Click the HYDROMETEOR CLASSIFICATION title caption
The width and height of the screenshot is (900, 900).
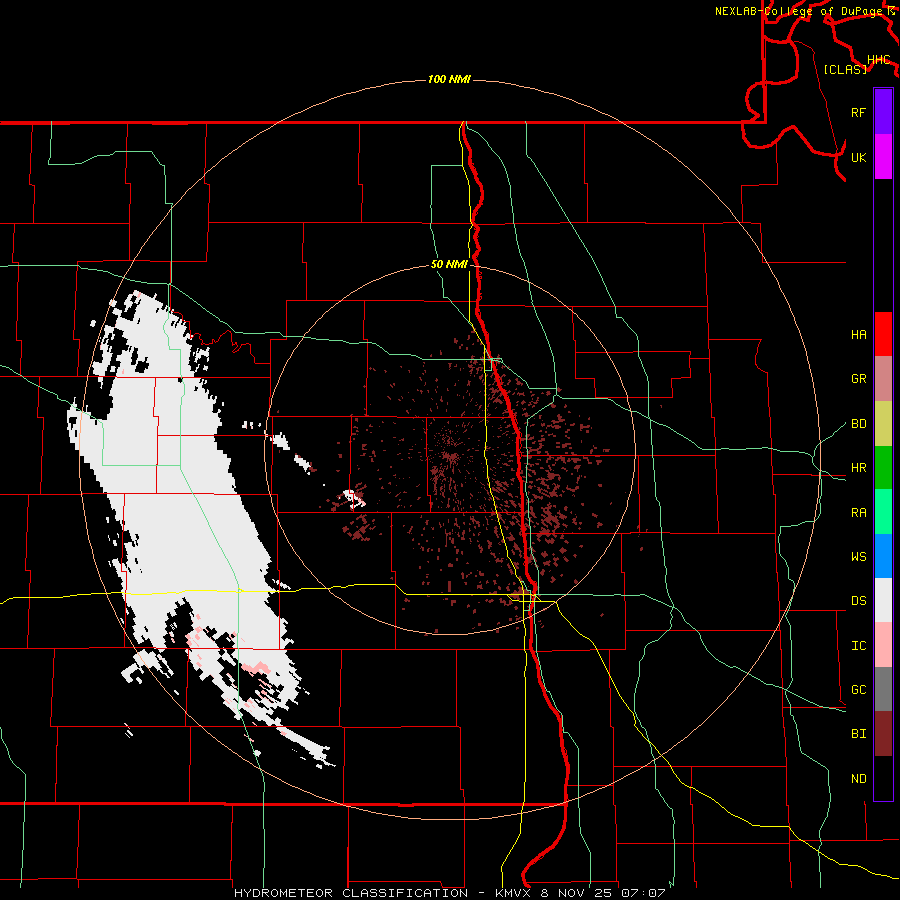coord(351,893)
